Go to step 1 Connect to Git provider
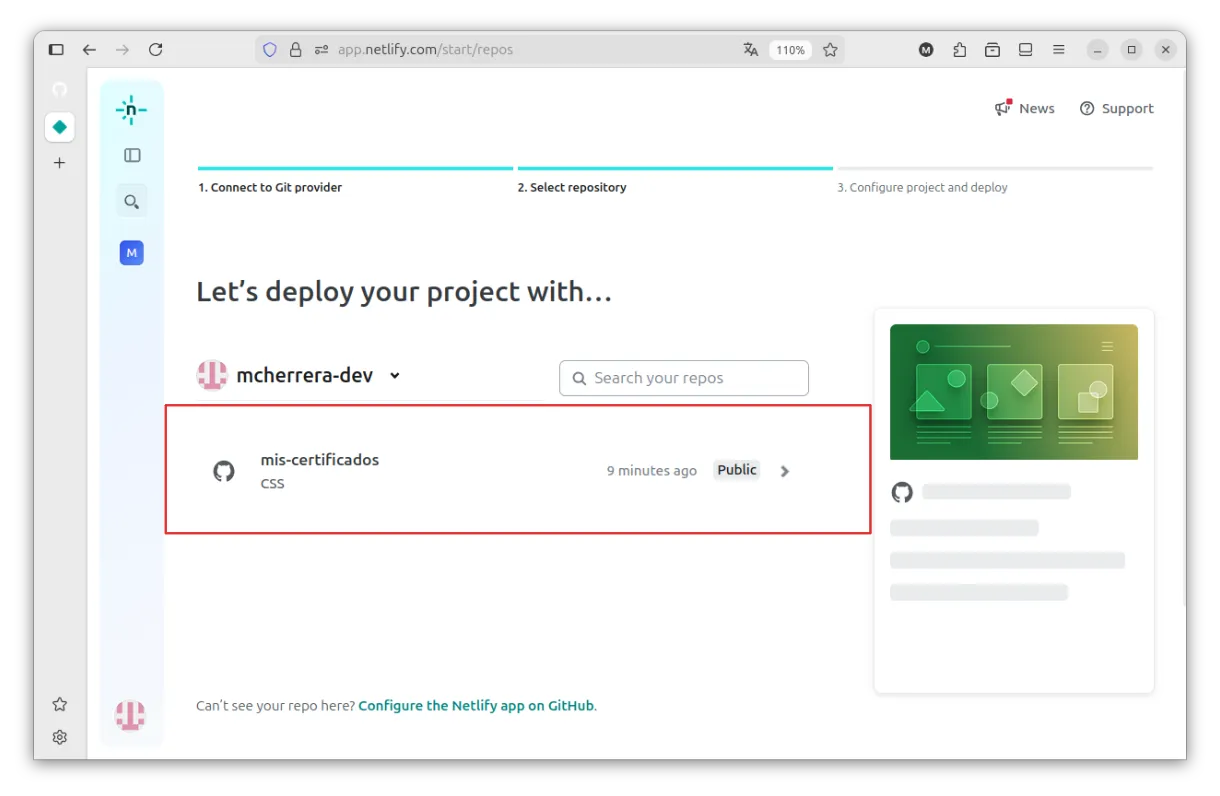The height and width of the screenshot is (796, 1220). tap(270, 187)
